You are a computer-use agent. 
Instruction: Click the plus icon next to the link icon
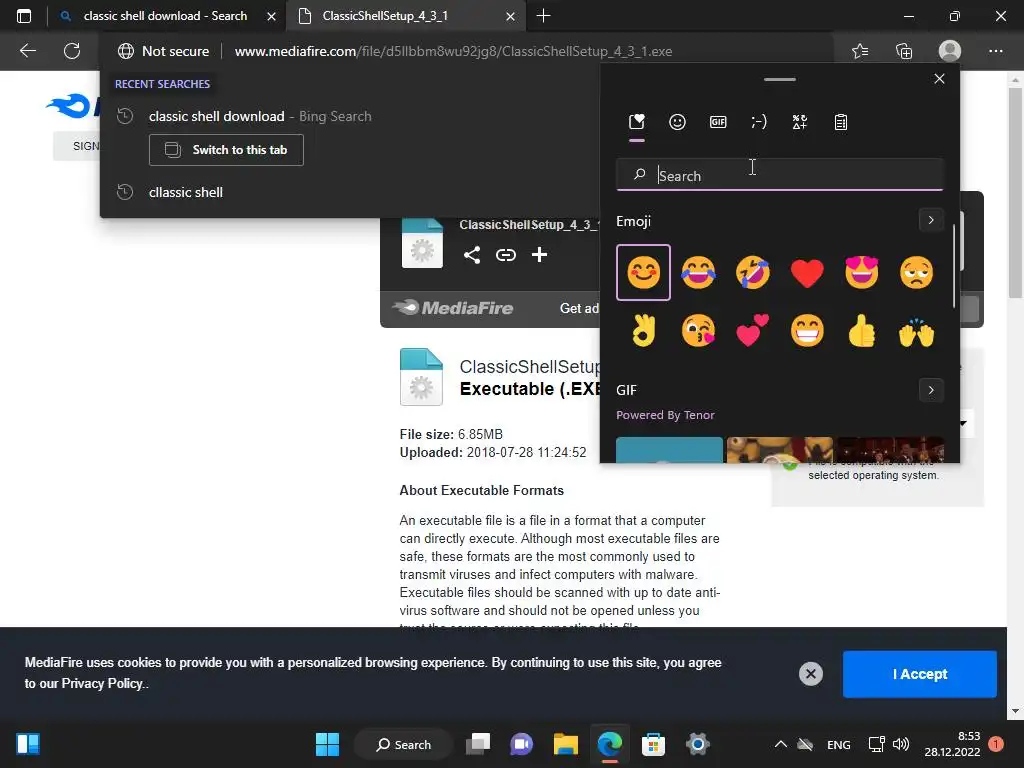539,255
